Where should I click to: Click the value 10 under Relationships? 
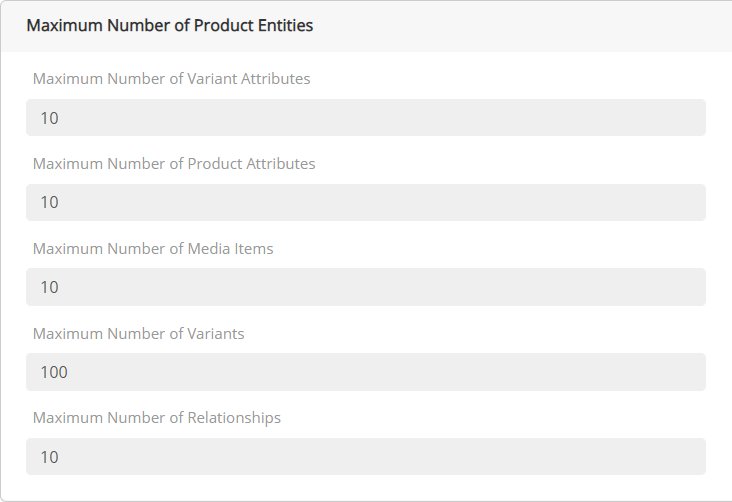click(49, 458)
